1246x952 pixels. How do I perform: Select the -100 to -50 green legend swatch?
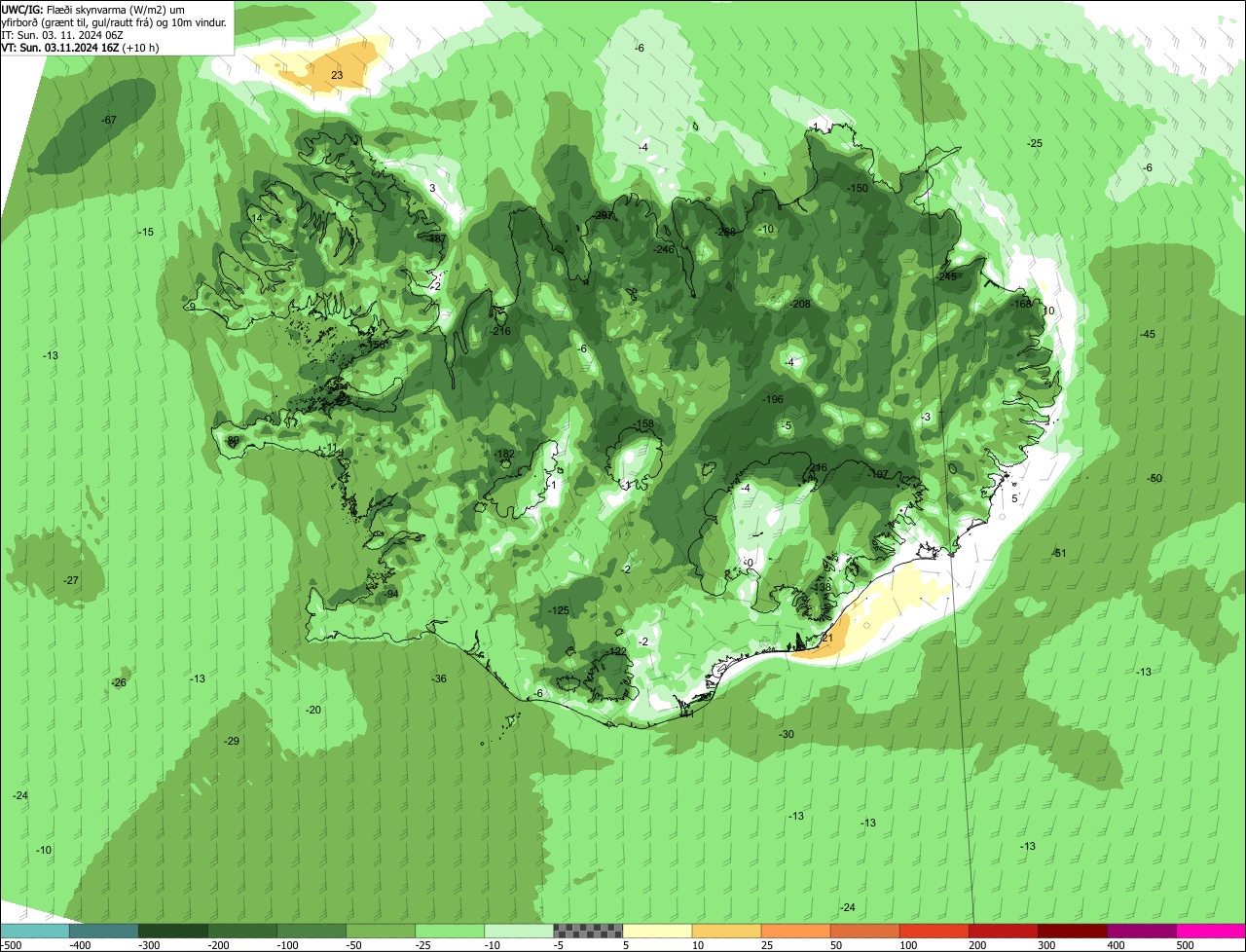point(311,931)
